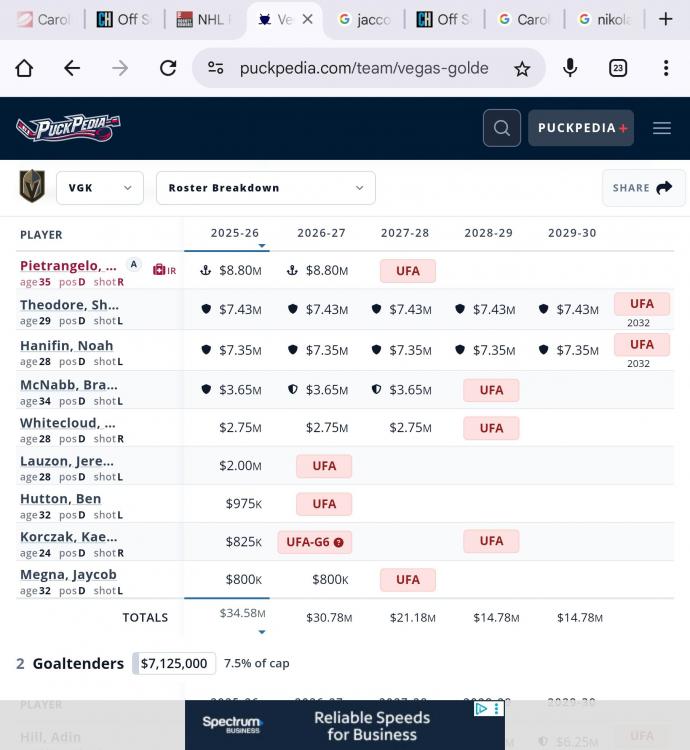Open the browser three-dot overflow menu

[x=666, y=68]
